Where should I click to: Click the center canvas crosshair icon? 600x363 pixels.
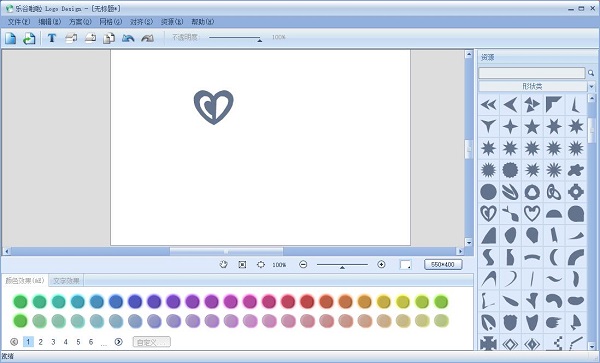pyautogui.click(x=261, y=264)
